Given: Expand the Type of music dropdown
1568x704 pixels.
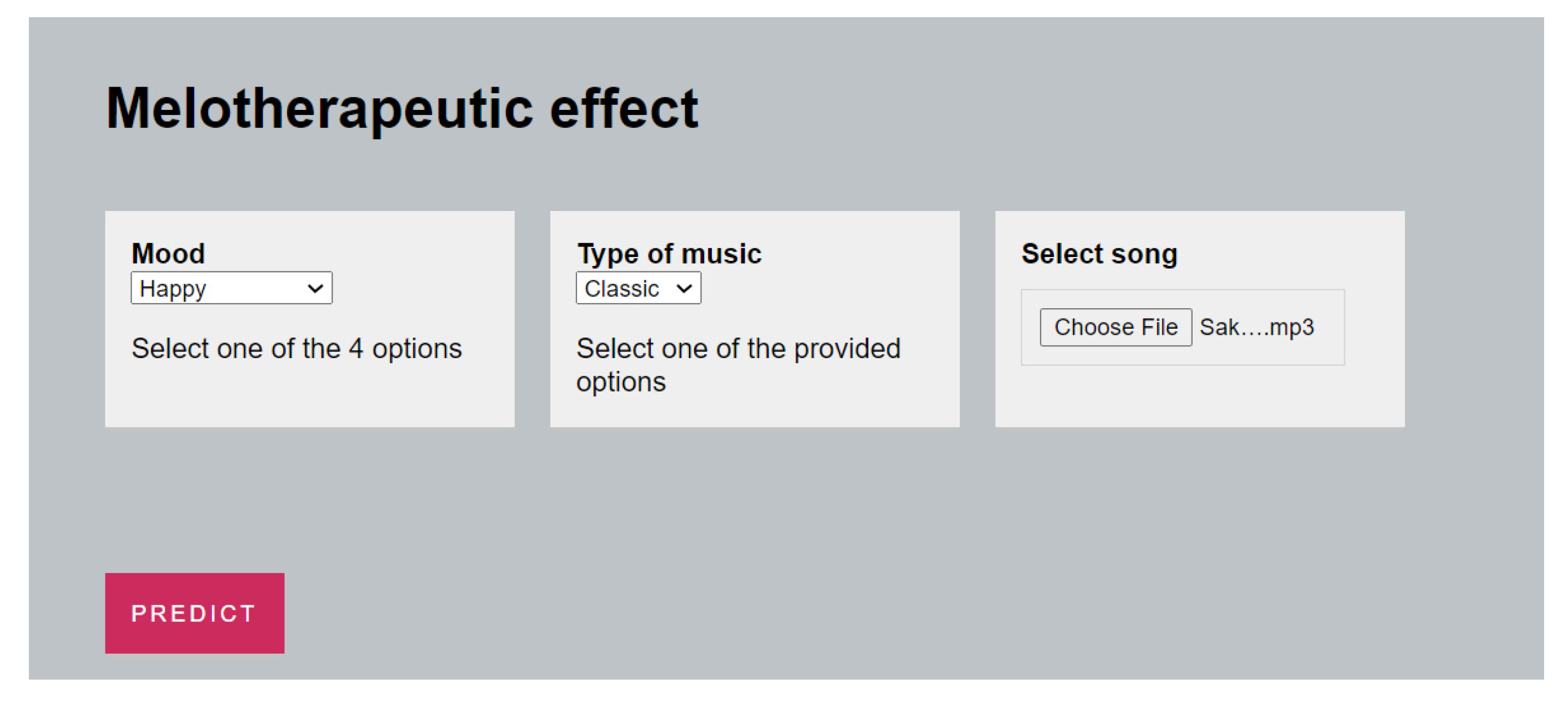Looking at the screenshot, I should (x=638, y=288).
